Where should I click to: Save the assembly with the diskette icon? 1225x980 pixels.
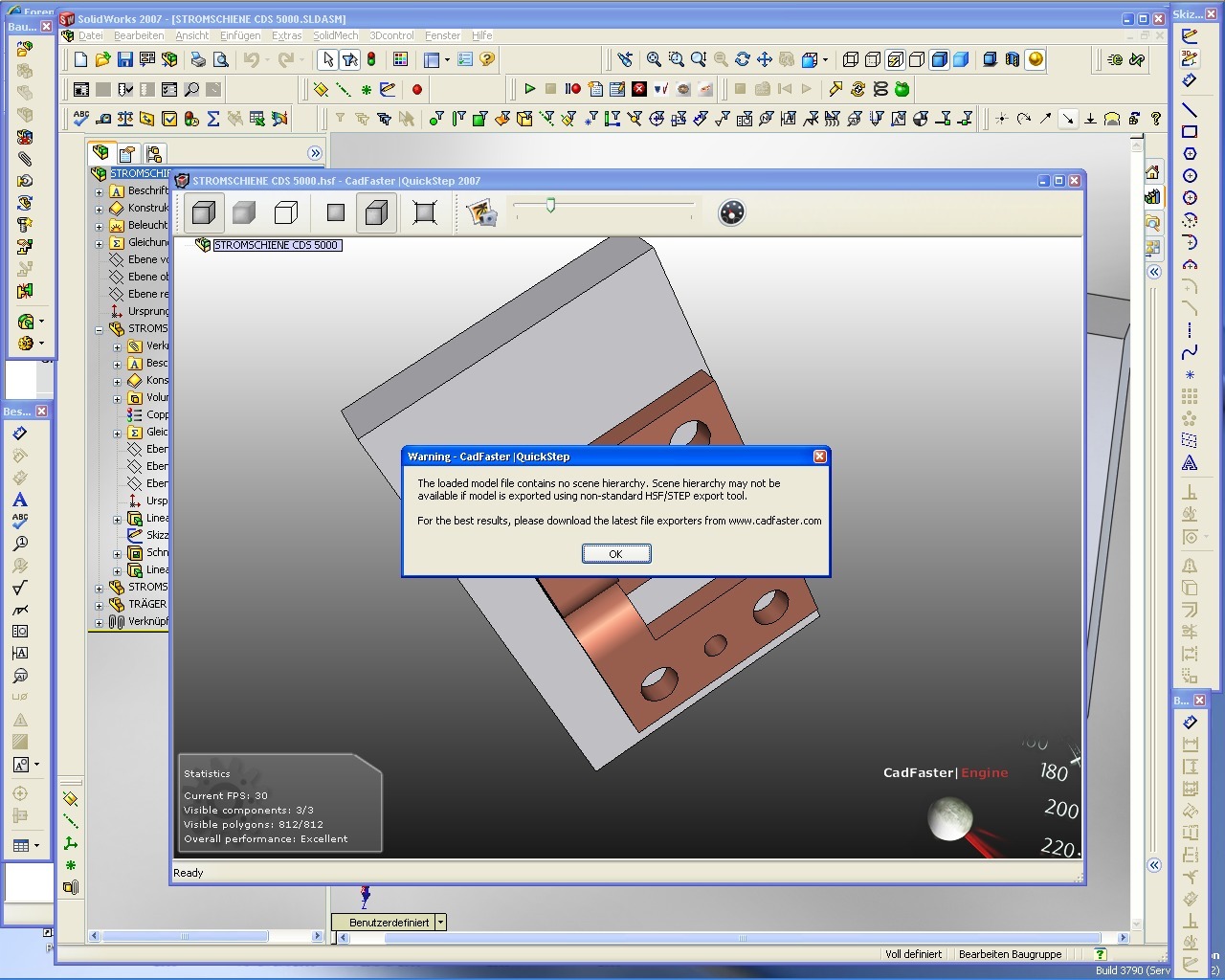click(124, 59)
